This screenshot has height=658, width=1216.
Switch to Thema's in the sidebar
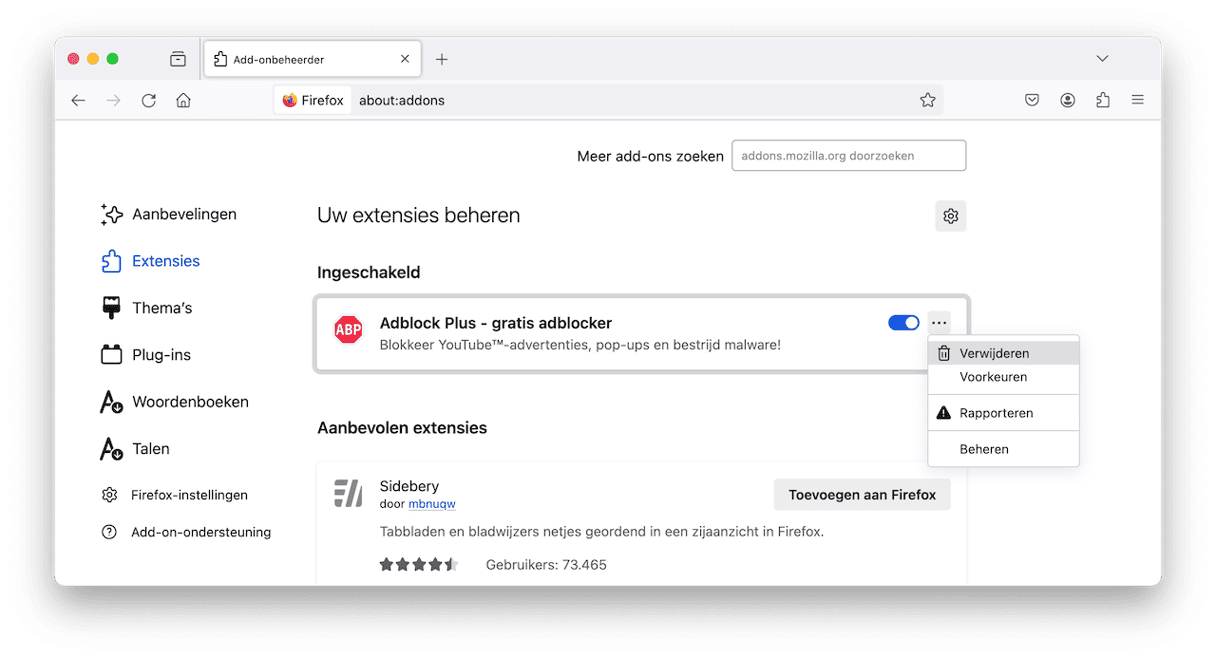point(161,308)
